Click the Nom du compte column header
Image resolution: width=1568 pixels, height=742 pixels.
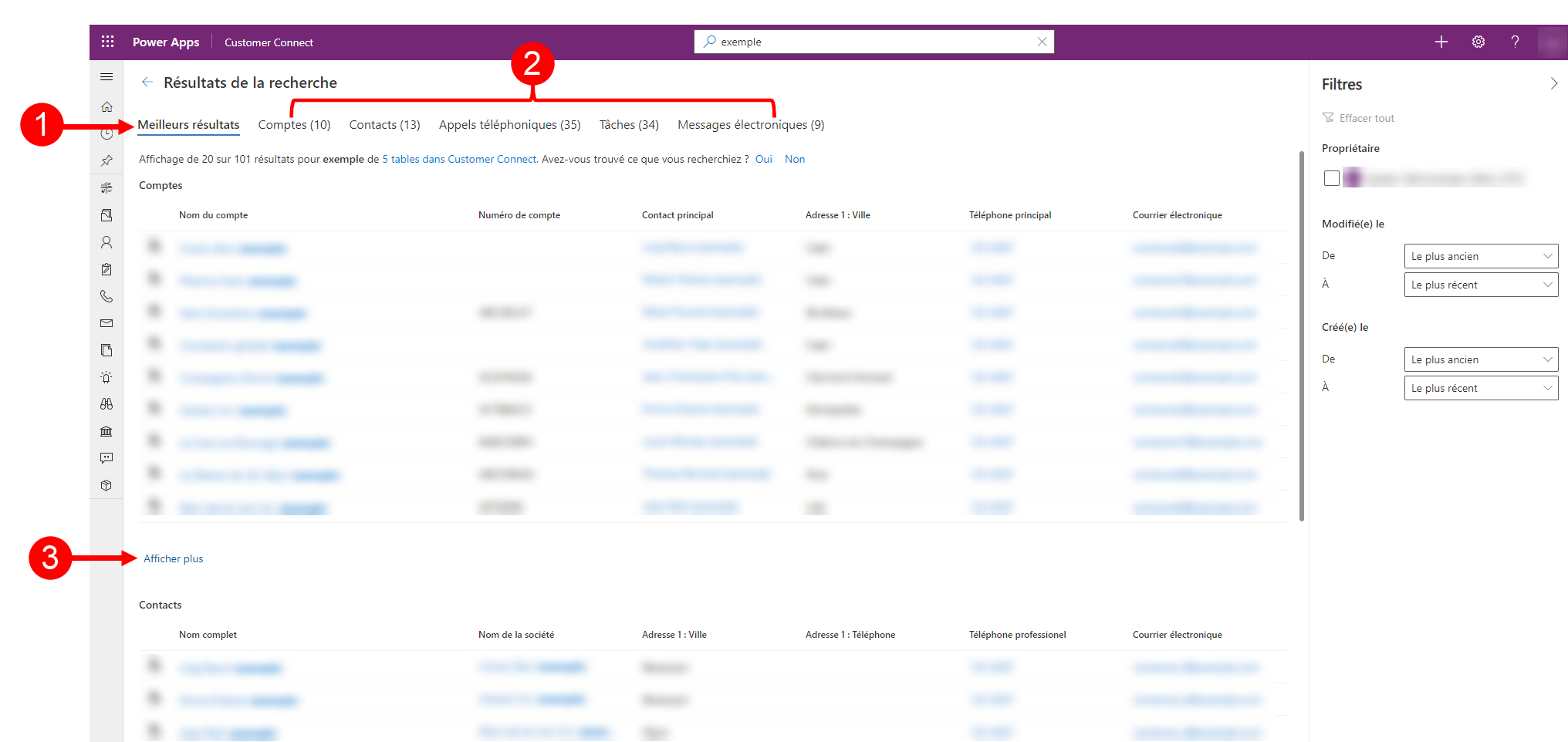coord(213,215)
